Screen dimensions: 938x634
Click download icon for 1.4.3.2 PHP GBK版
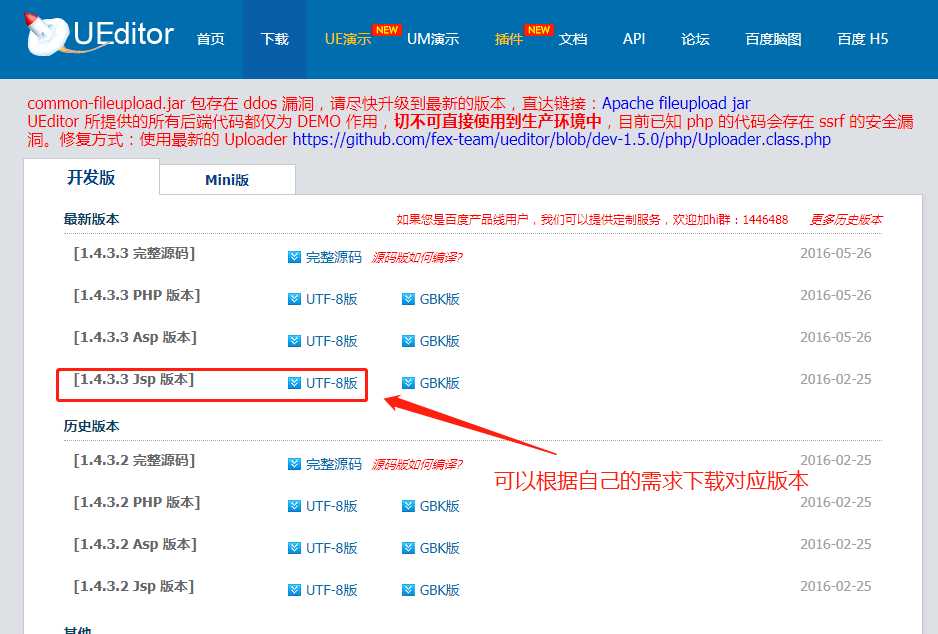[x=408, y=506]
